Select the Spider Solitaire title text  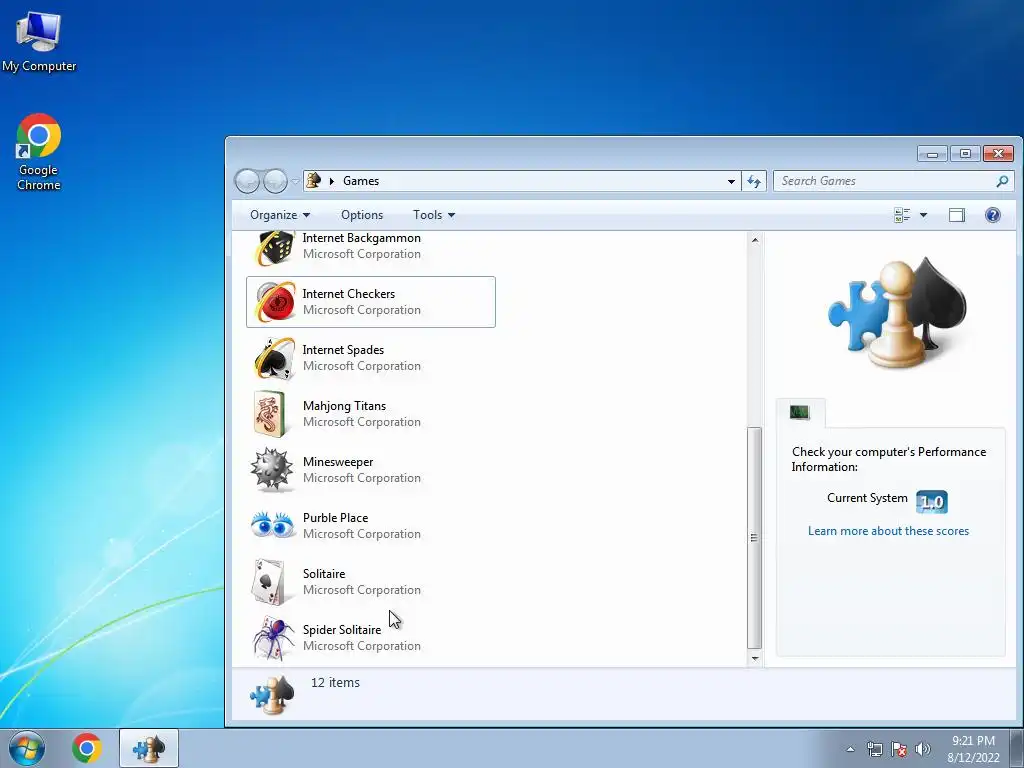pos(342,630)
